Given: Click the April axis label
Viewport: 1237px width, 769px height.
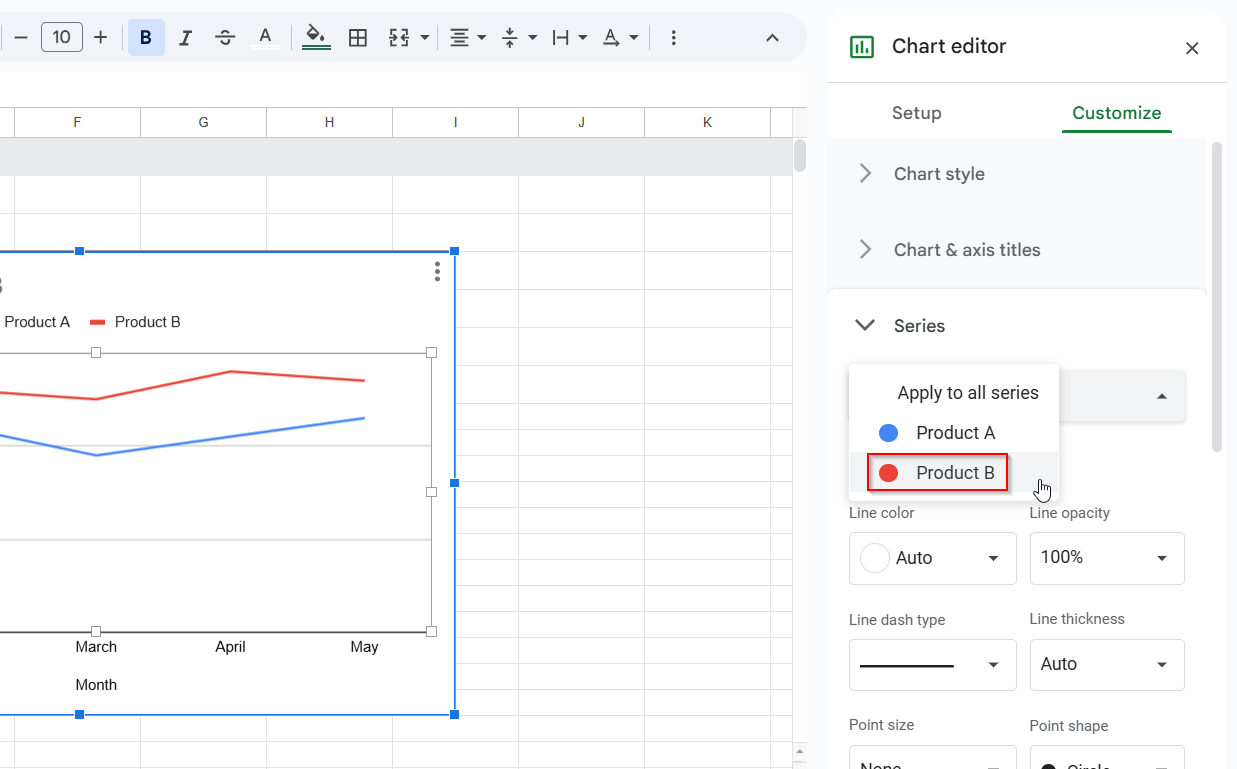Looking at the screenshot, I should click(230, 647).
